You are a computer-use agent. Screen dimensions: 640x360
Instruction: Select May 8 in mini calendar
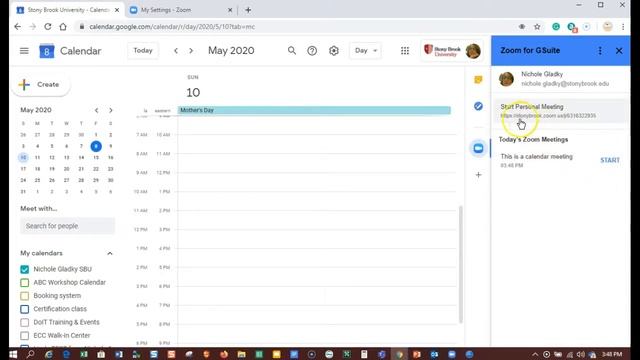[x=96, y=146]
